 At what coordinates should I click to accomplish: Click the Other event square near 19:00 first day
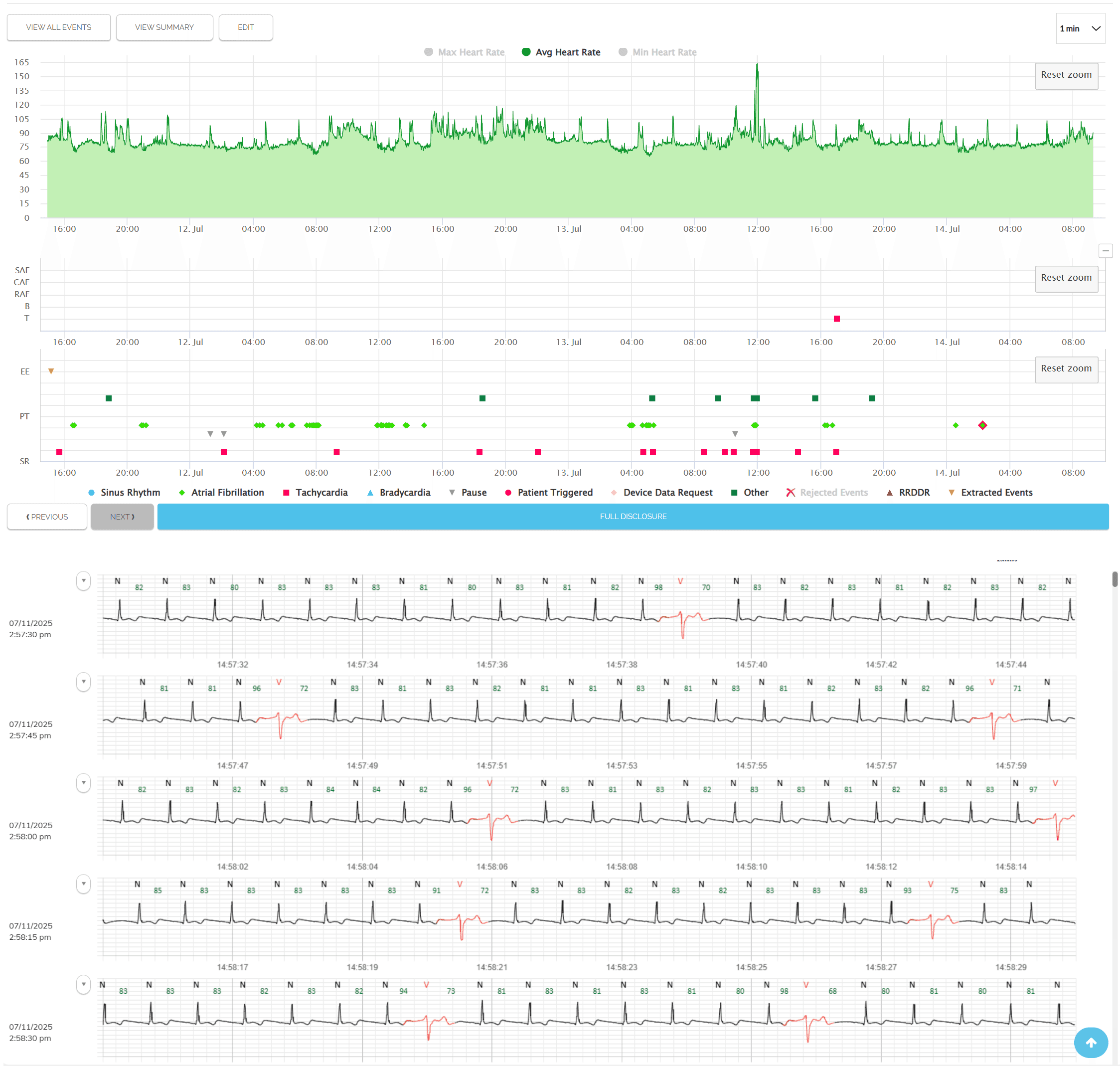click(109, 398)
